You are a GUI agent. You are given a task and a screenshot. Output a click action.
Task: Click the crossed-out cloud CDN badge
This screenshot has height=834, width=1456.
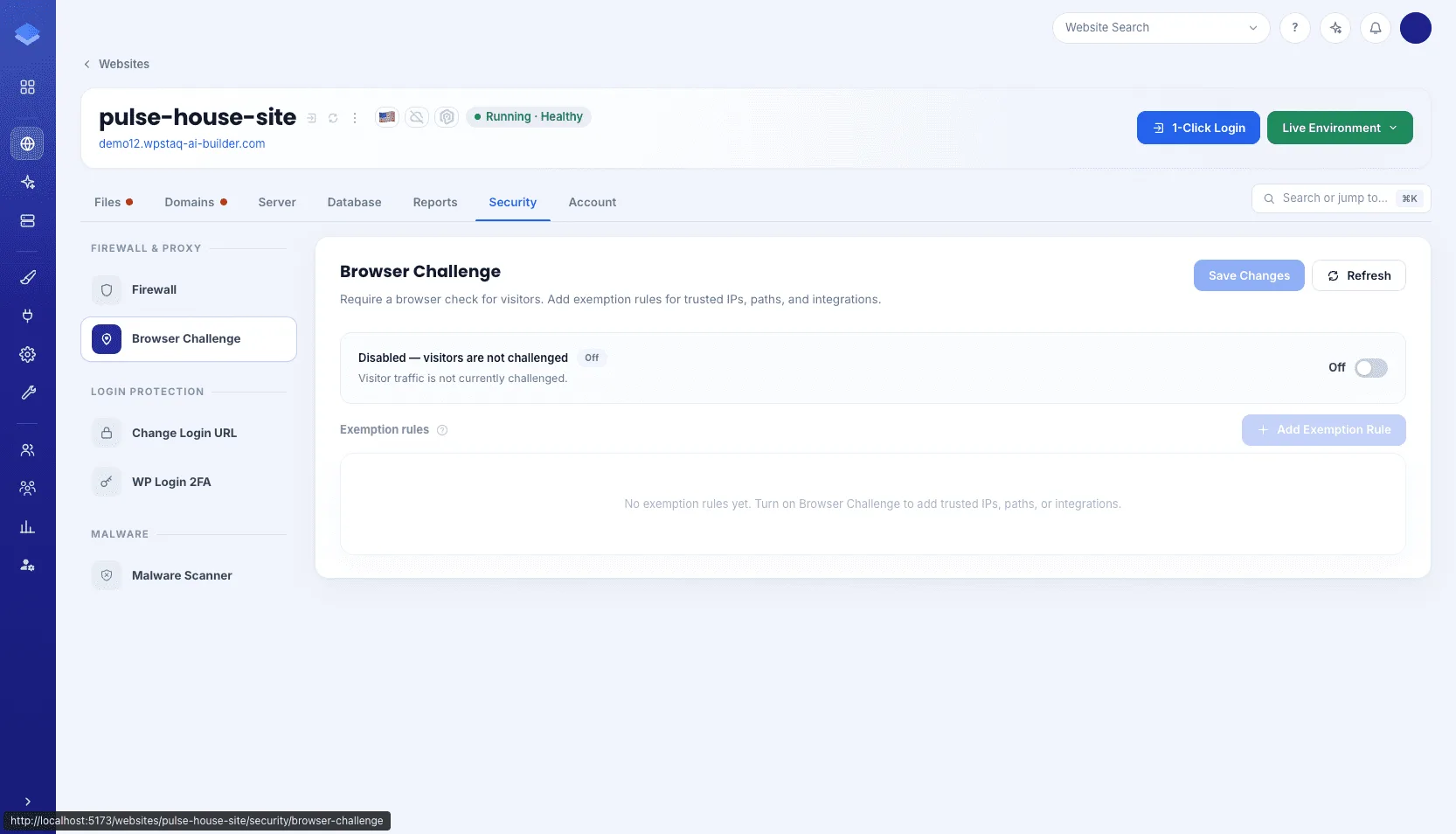tap(417, 116)
